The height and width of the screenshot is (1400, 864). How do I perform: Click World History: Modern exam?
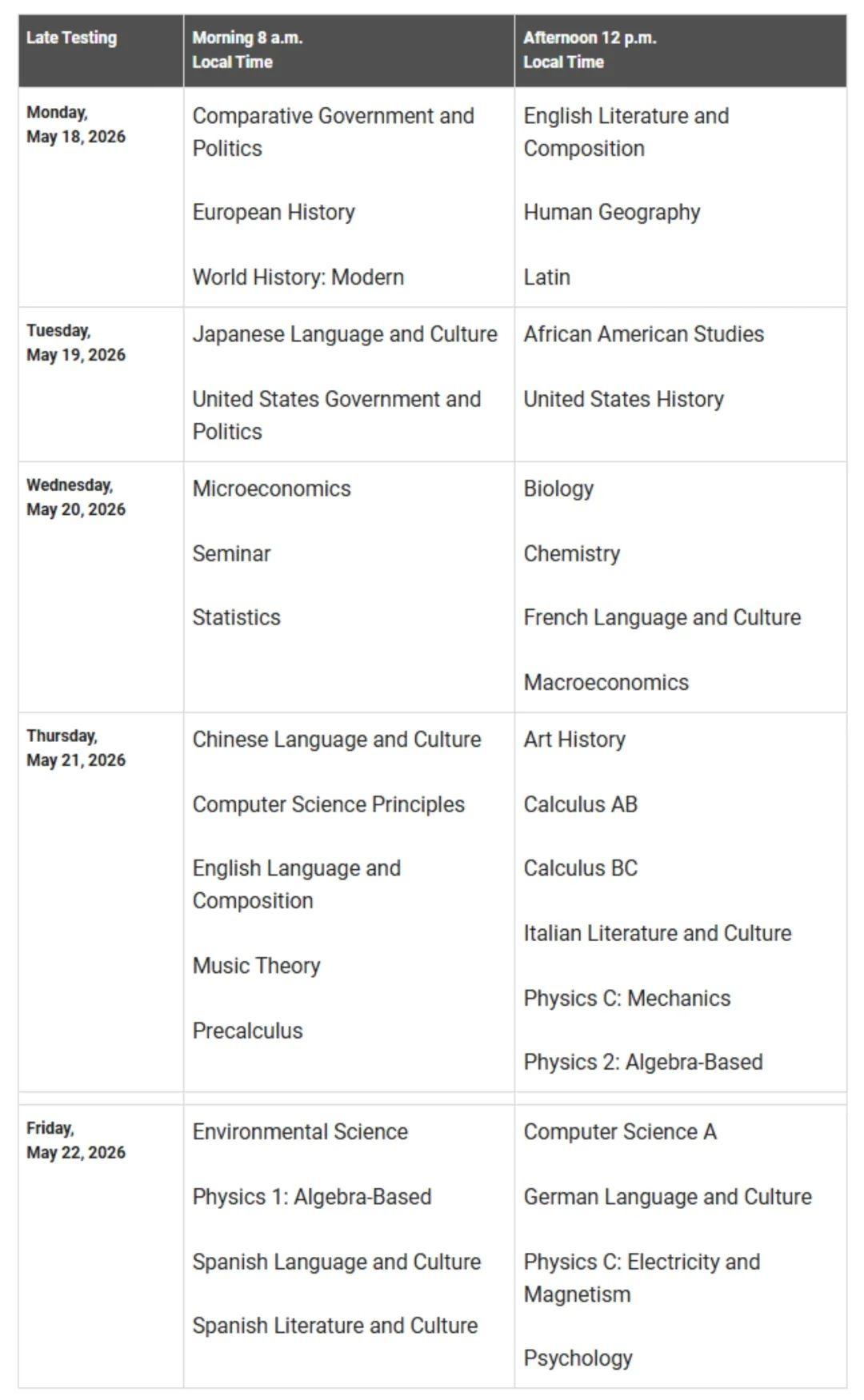tap(298, 277)
